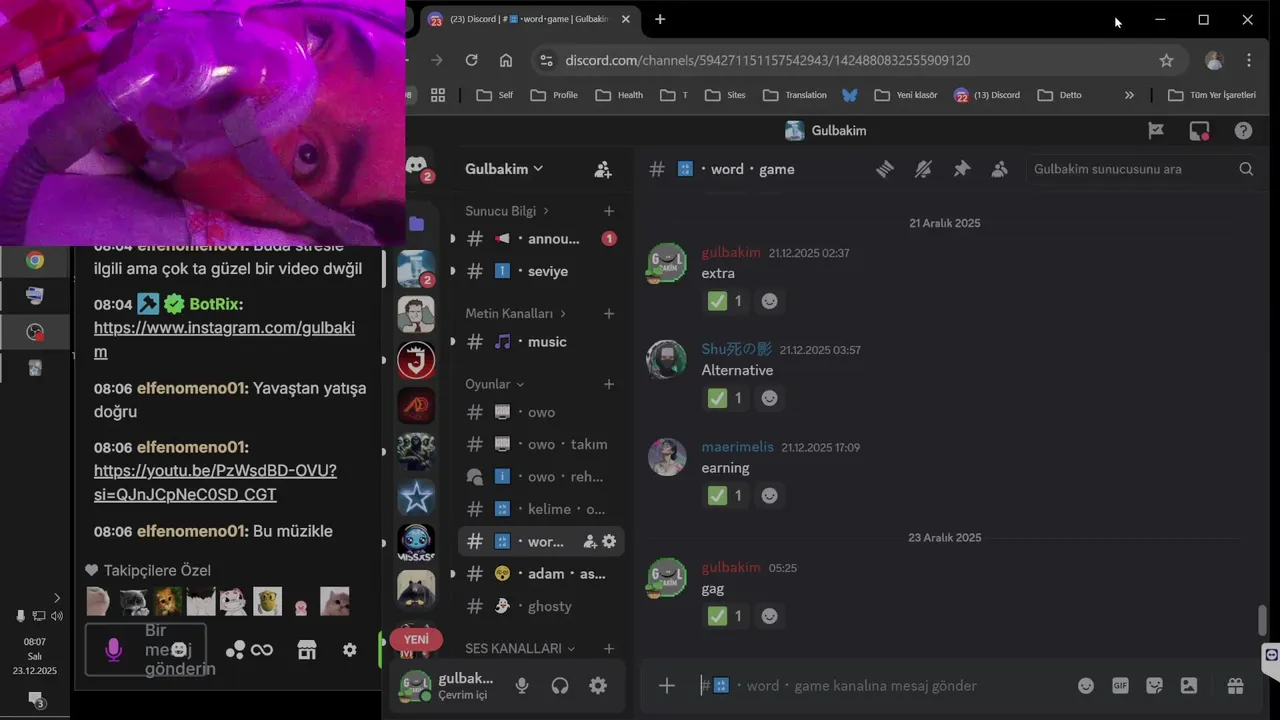The width and height of the screenshot is (1280, 720).
Task: Add reaction smiley under 'gag' message
Action: (x=769, y=616)
